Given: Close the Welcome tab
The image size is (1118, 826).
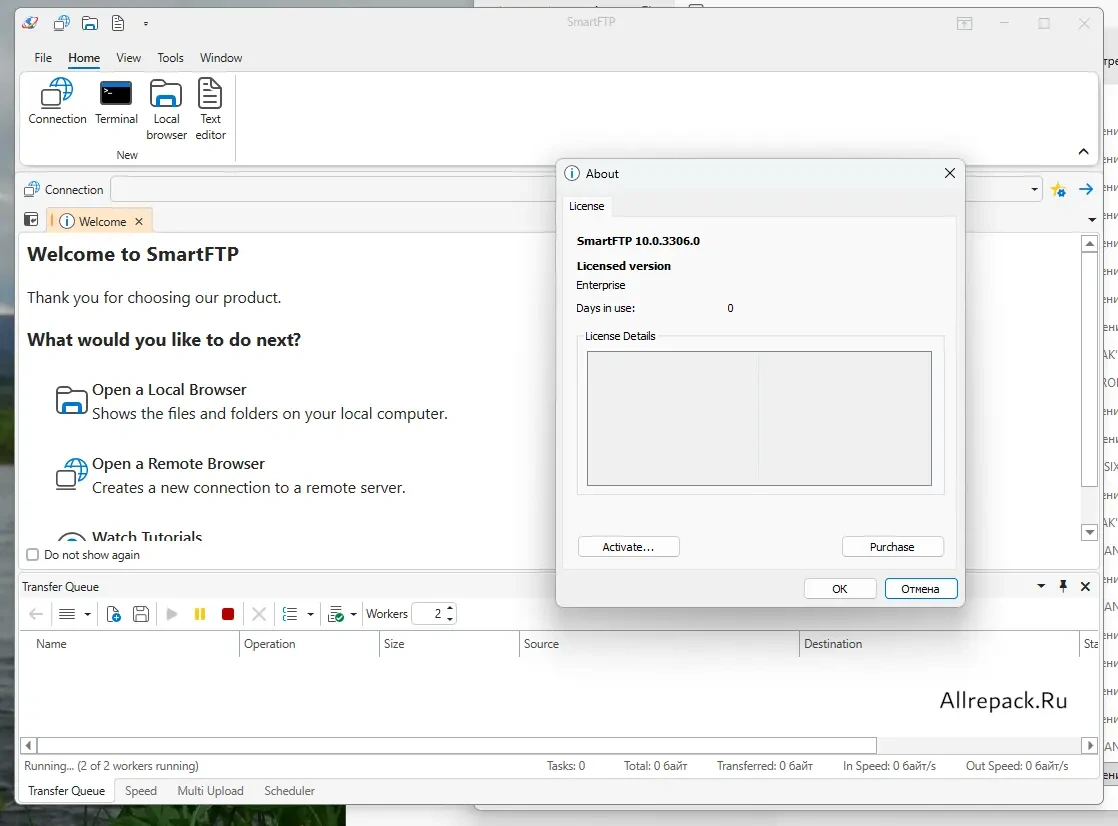Looking at the screenshot, I should click(x=139, y=221).
